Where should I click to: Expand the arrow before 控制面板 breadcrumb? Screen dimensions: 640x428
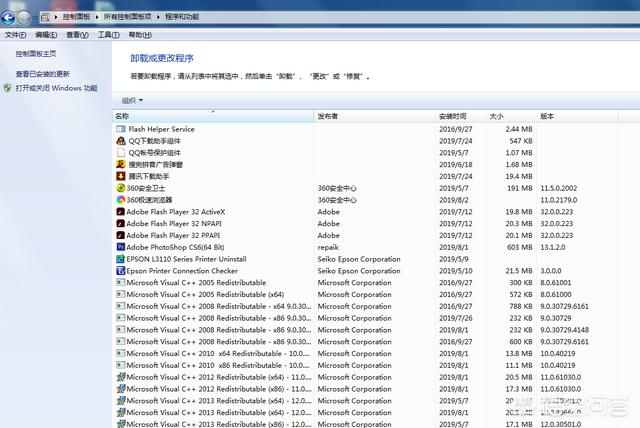(x=56, y=17)
